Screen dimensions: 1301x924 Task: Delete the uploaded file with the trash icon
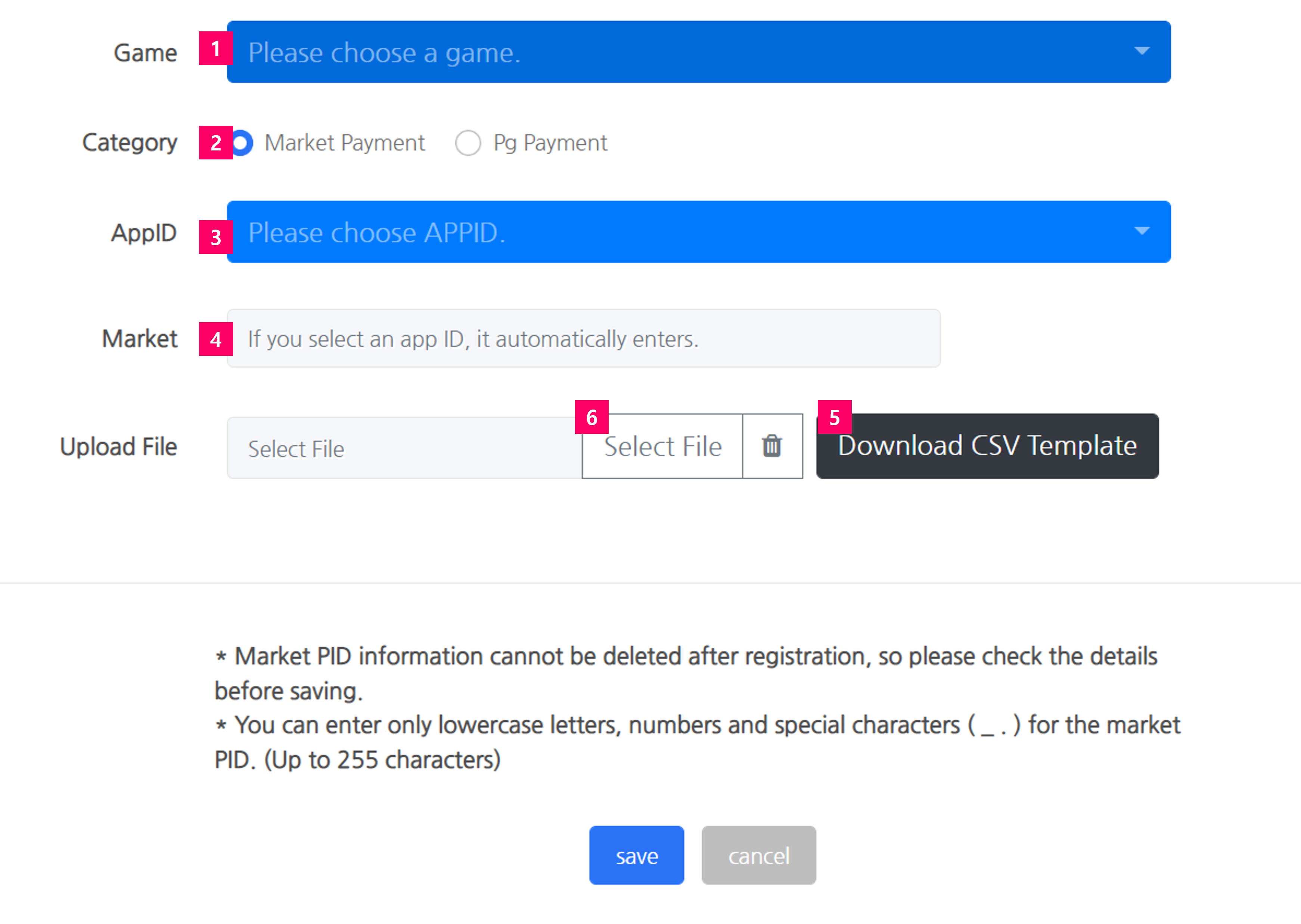click(x=772, y=446)
